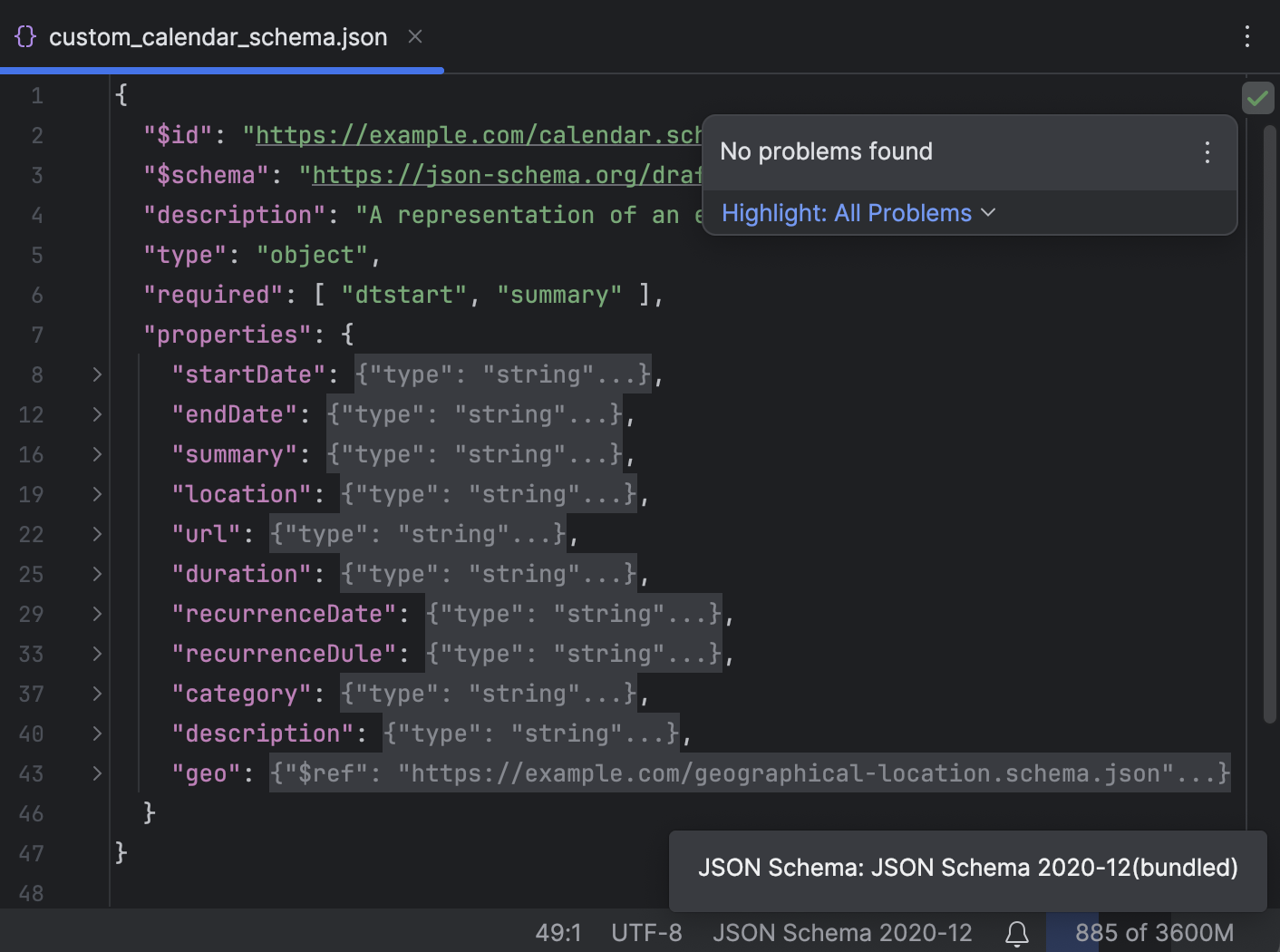Viewport: 1280px width, 952px height.
Task: Click the green inspections checkmark icon
Action: tap(1257, 98)
